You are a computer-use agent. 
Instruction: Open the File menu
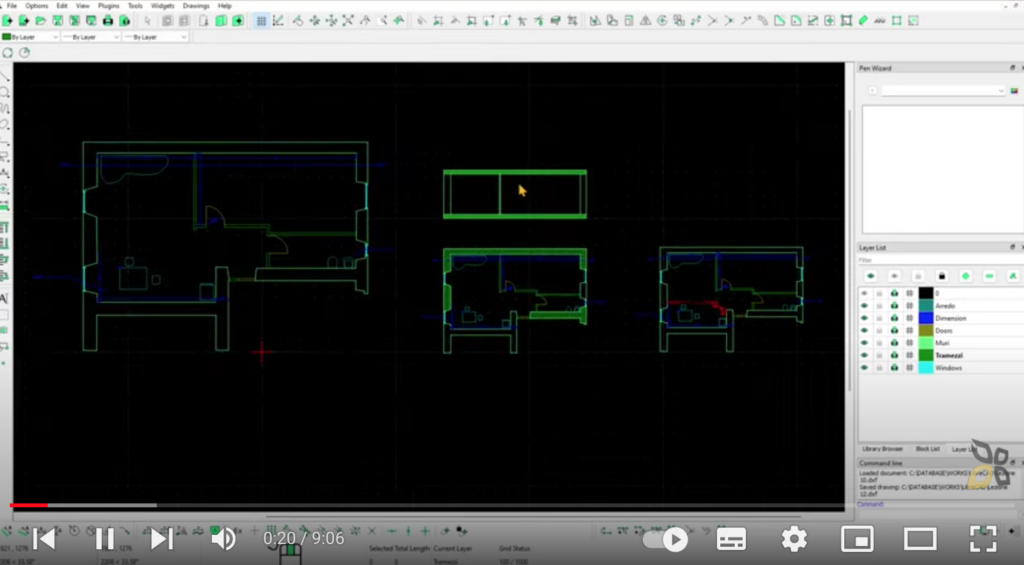point(12,6)
